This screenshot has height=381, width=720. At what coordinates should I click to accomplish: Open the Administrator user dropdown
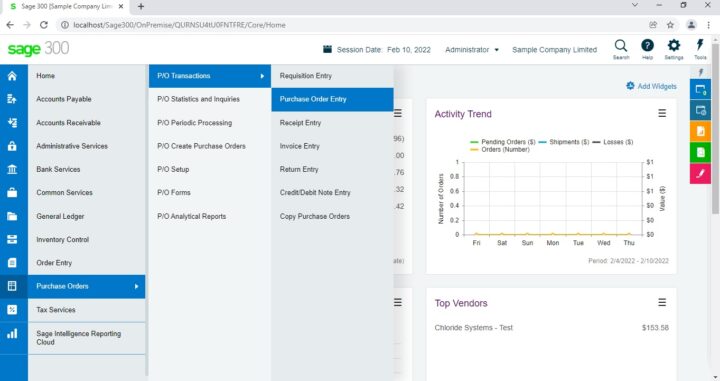pos(472,50)
